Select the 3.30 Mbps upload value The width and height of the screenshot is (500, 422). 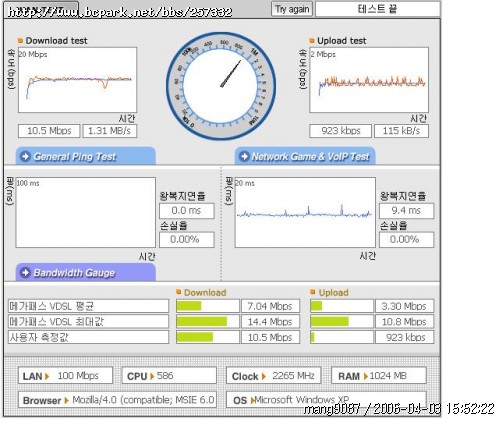(405, 306)
